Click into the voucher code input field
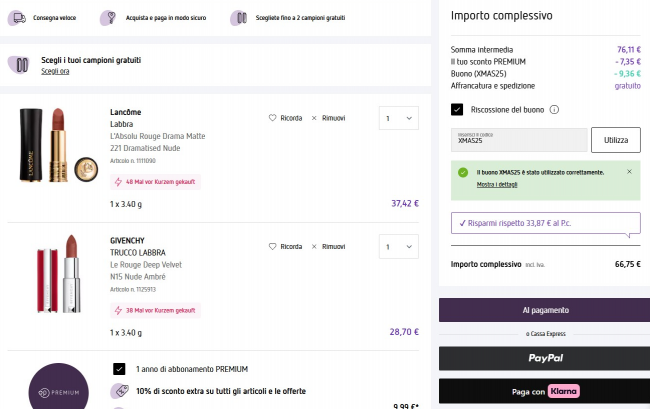 click(x=518, y=139)
